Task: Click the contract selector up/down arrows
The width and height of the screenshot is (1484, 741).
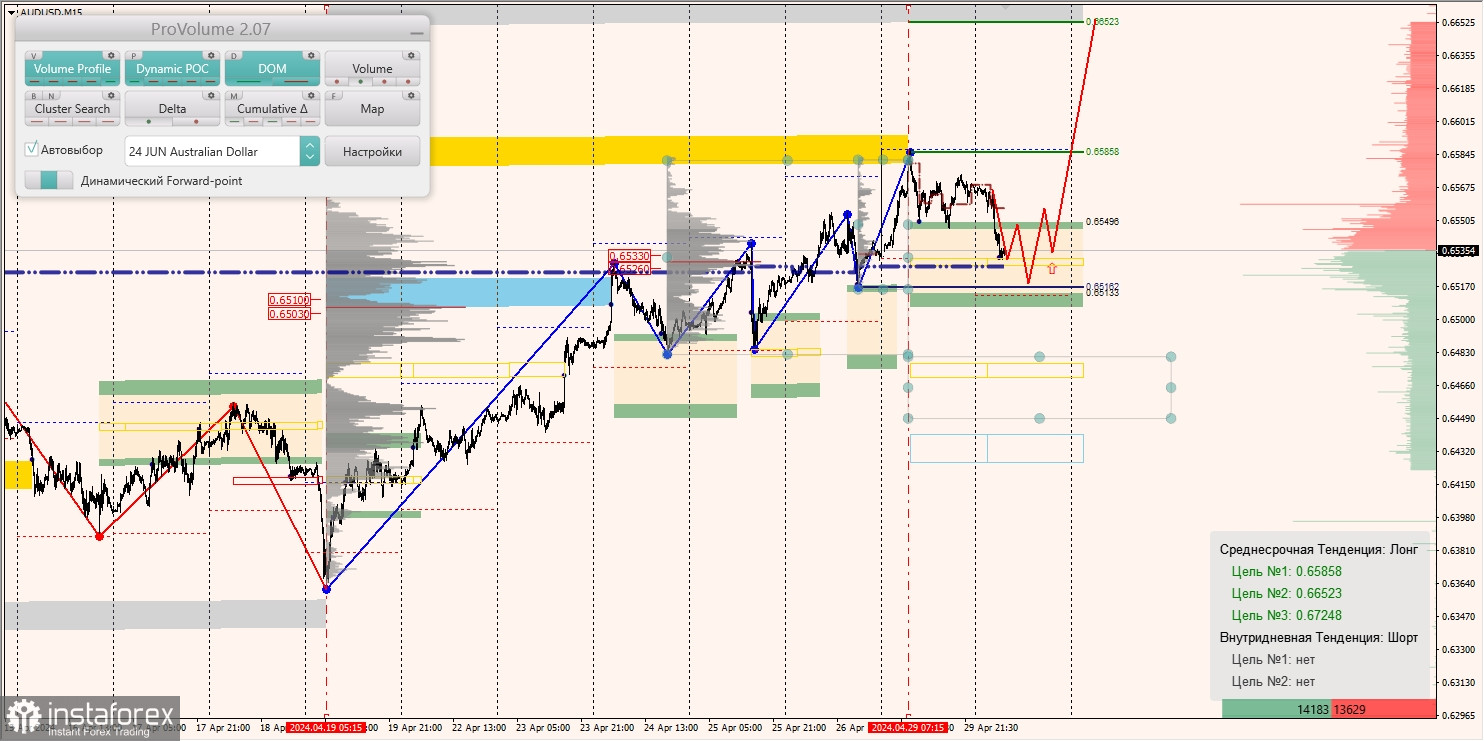Action: pos(309,151)
